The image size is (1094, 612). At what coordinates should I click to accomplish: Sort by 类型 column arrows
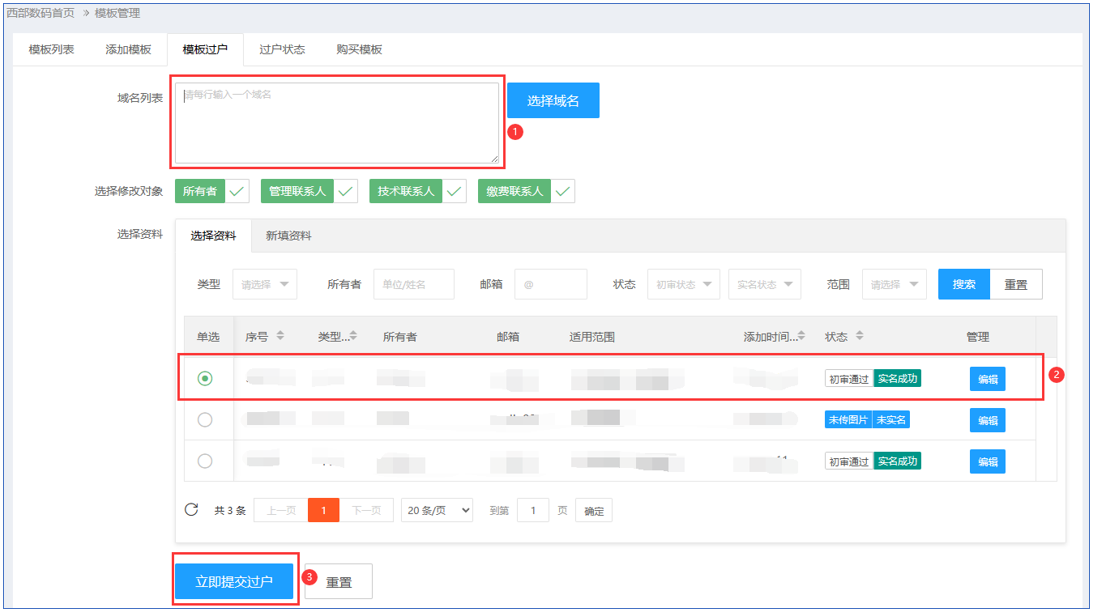click(x=353, y=336)
